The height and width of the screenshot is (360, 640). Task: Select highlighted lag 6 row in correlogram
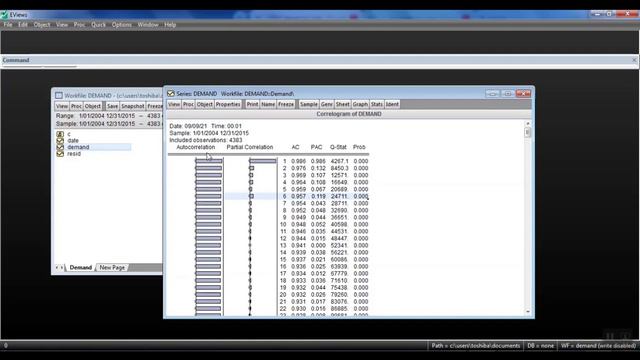[297, 196]
